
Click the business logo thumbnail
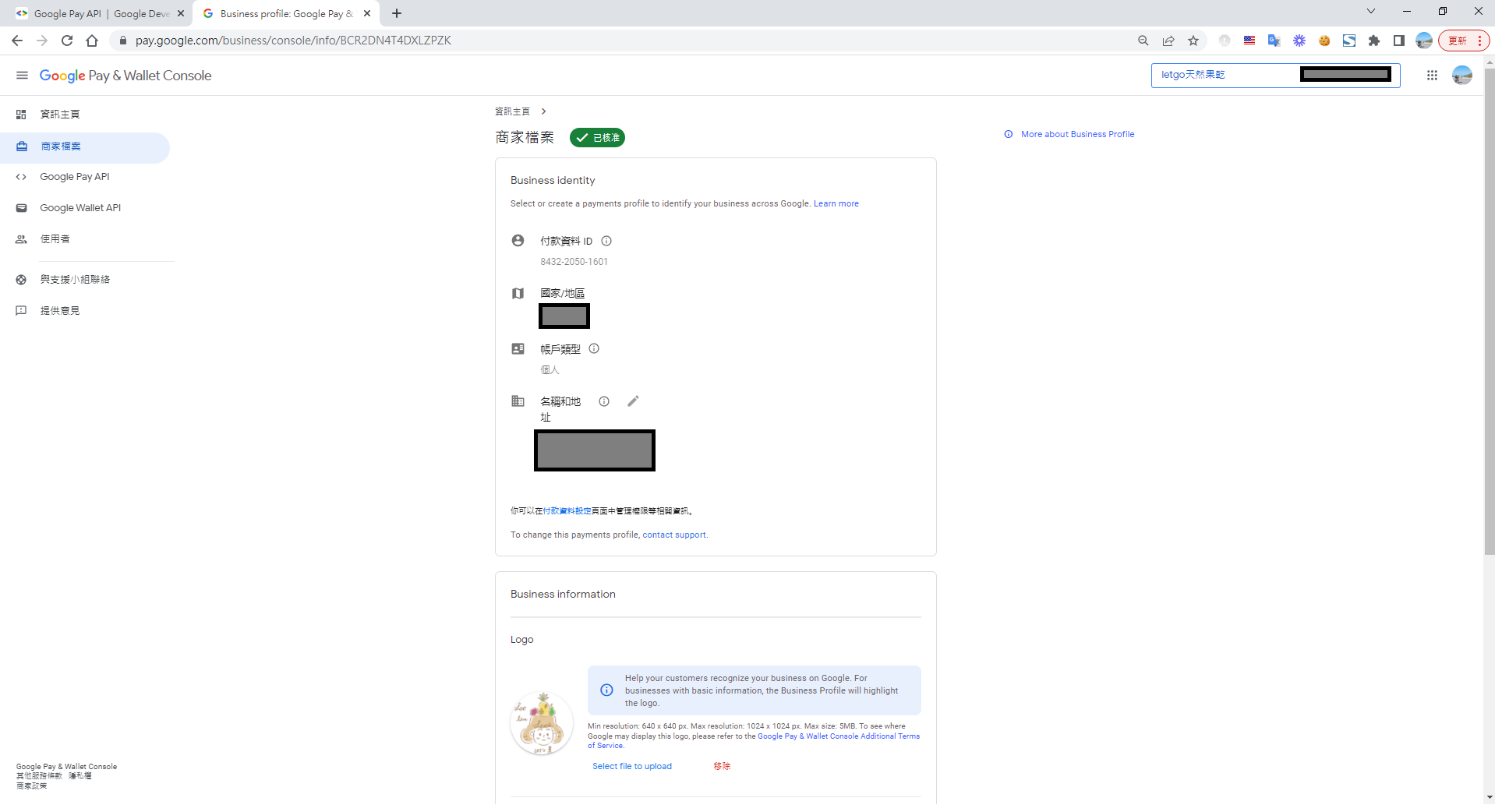541,724
